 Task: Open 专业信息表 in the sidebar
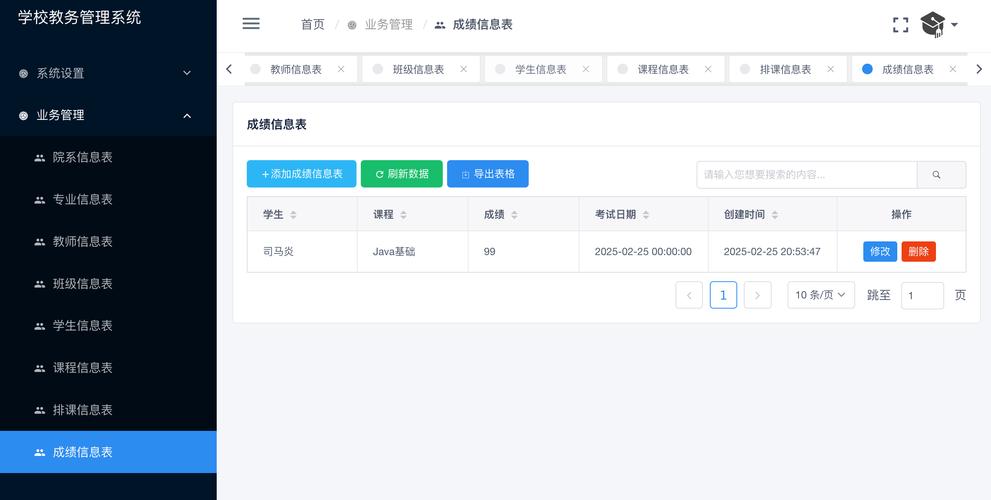108,200
